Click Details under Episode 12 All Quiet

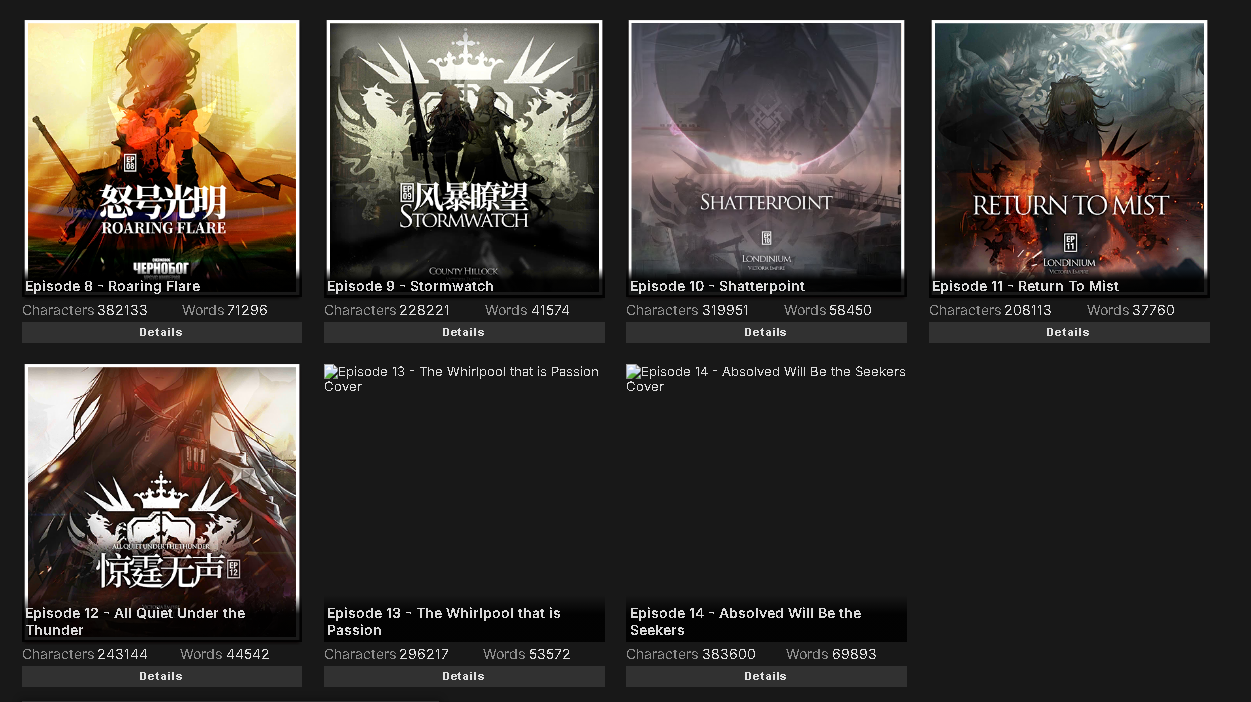click(x=162, y=676)
